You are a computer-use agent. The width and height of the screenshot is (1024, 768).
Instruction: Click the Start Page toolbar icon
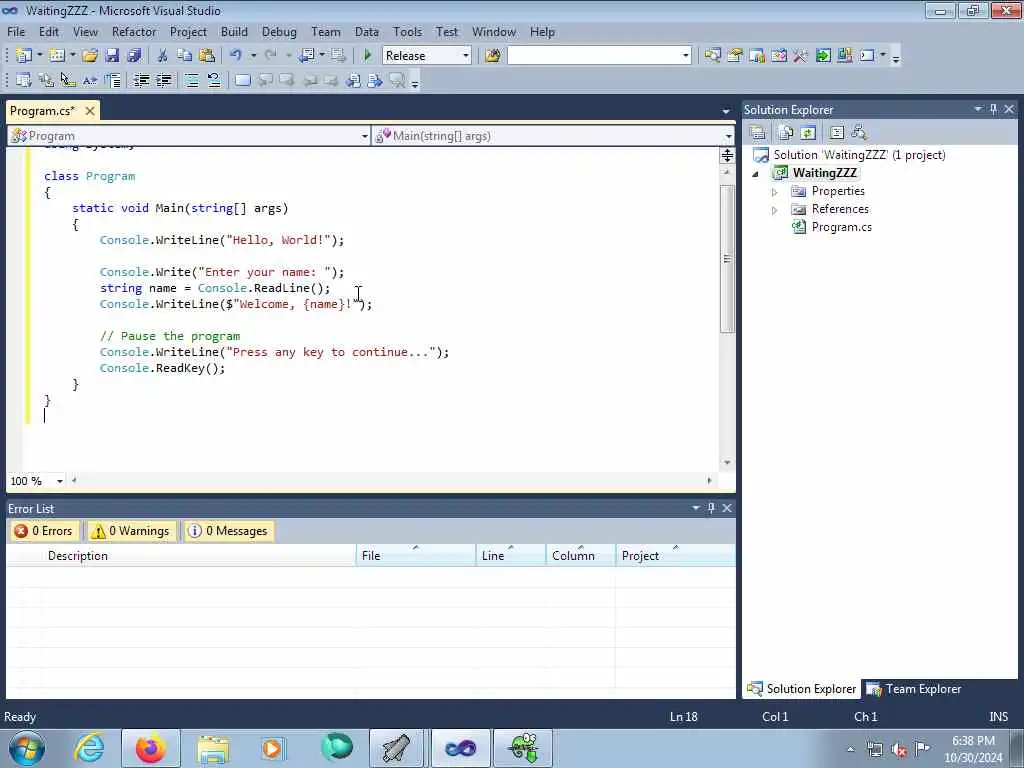point(823,56)
